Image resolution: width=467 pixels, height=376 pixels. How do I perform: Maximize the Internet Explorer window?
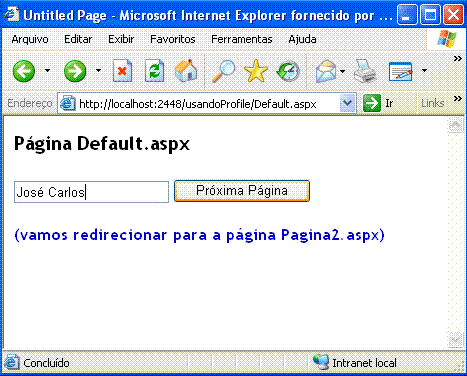(x=430, y=15)
